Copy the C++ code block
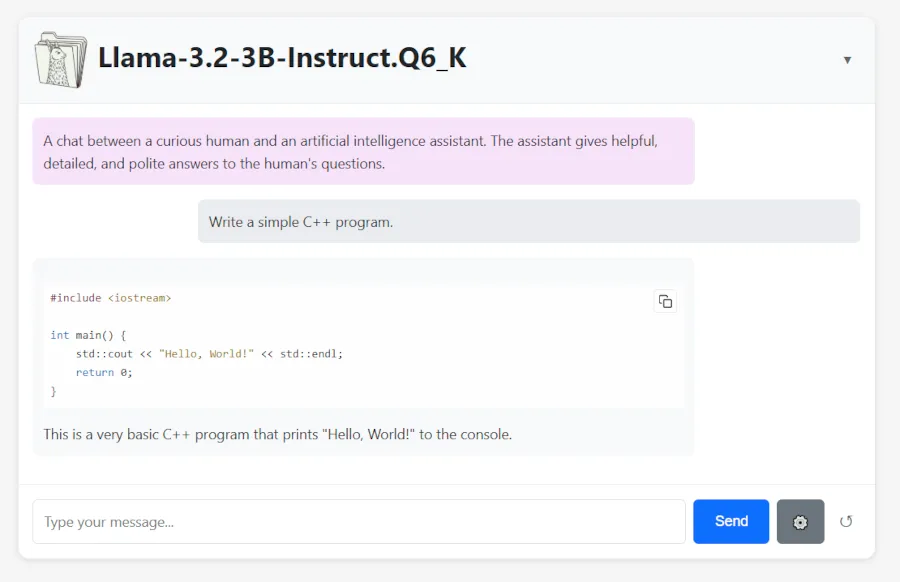 (x=665, y=301)
